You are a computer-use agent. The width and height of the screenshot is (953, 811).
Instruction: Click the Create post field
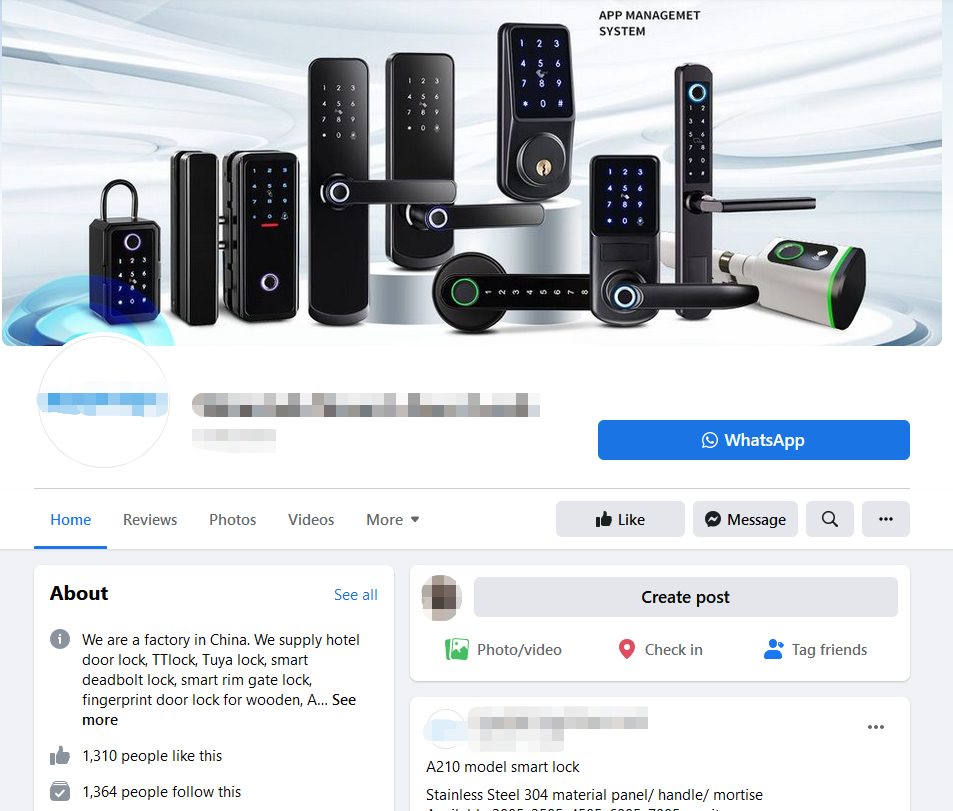686,597
